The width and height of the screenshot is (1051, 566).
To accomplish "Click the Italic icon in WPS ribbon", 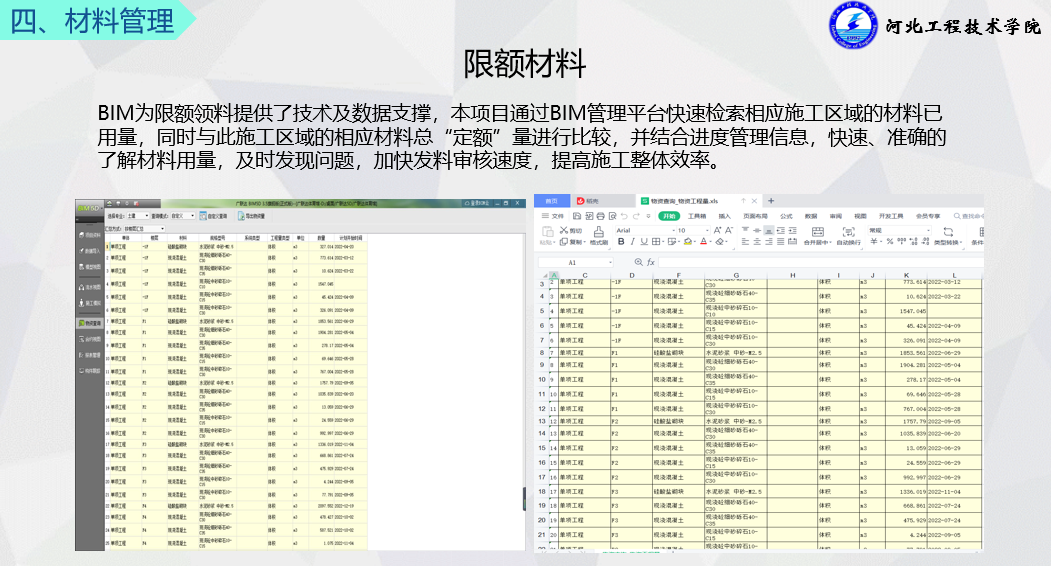I will pyautogui.click(x=632, y=241).
